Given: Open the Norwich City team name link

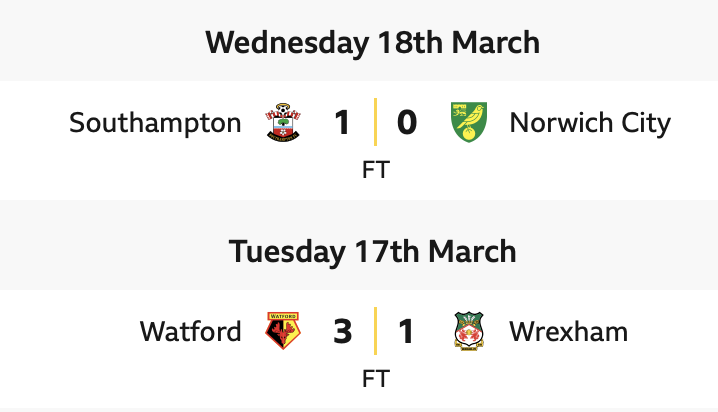Looking at the screenshot, I should pos(590,123).
